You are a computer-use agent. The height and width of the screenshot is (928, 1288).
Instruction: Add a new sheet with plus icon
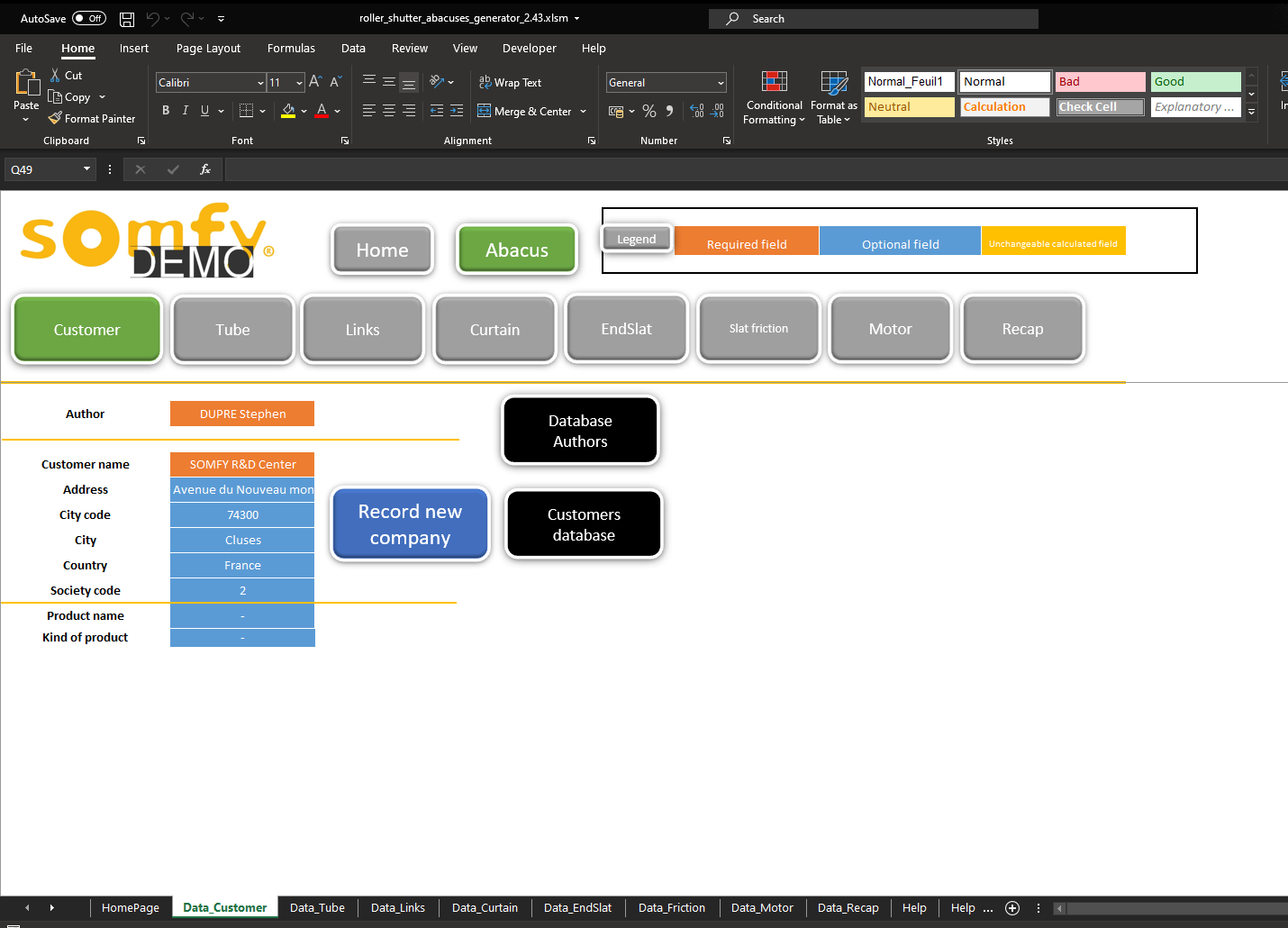(x=1012, y=908)
